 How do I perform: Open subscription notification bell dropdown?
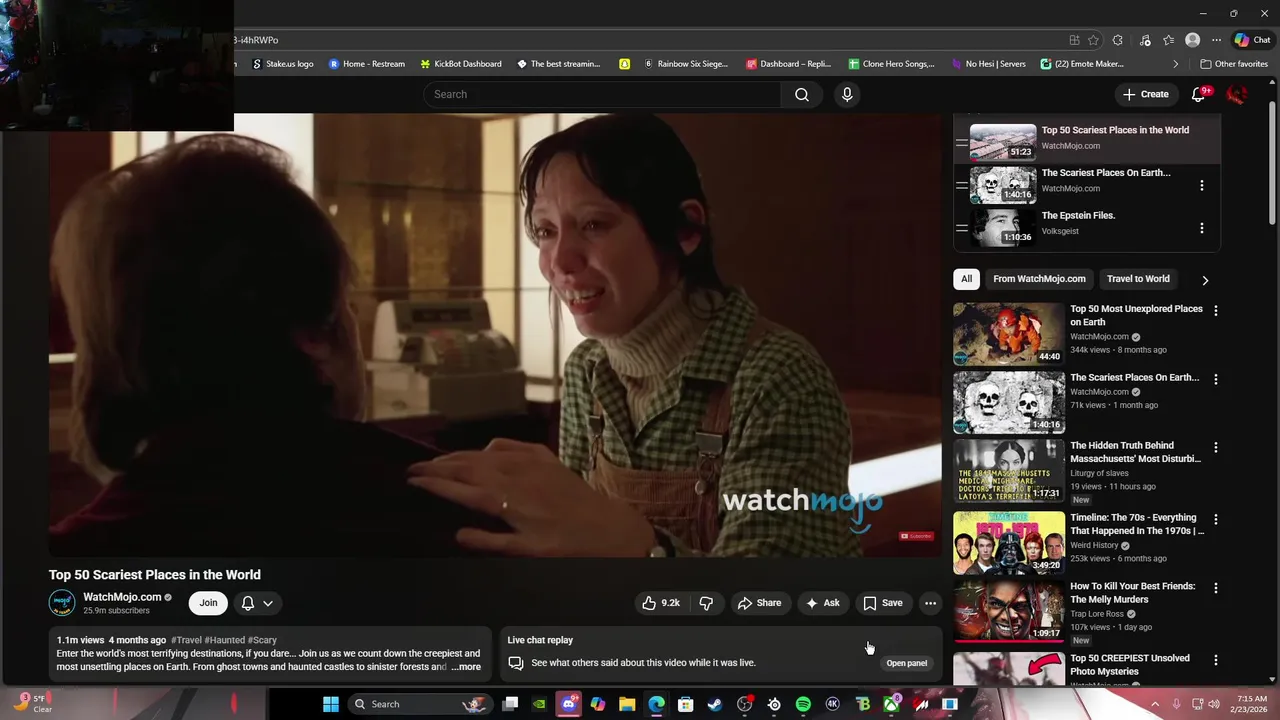click(257, 603)
